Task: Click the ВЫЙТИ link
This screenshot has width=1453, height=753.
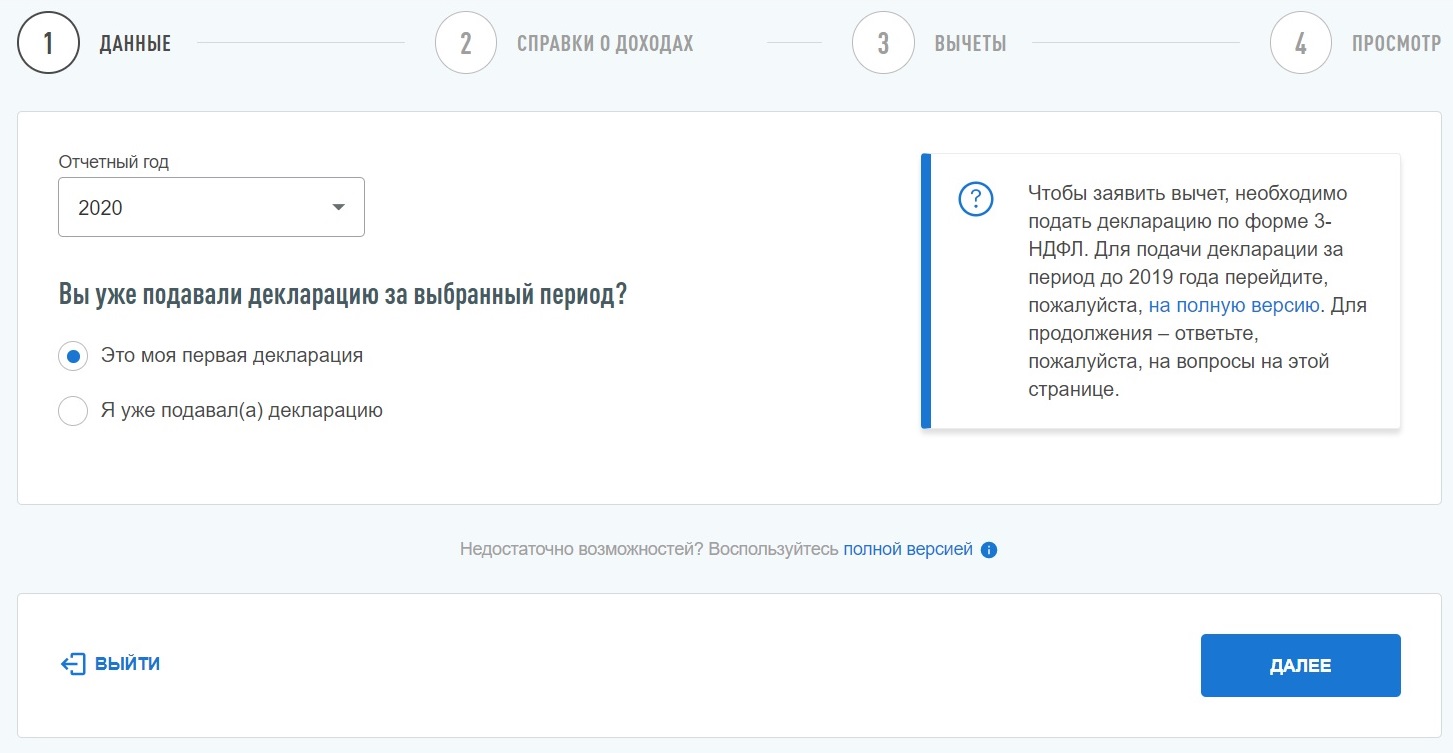Action: tap(127, 664)
